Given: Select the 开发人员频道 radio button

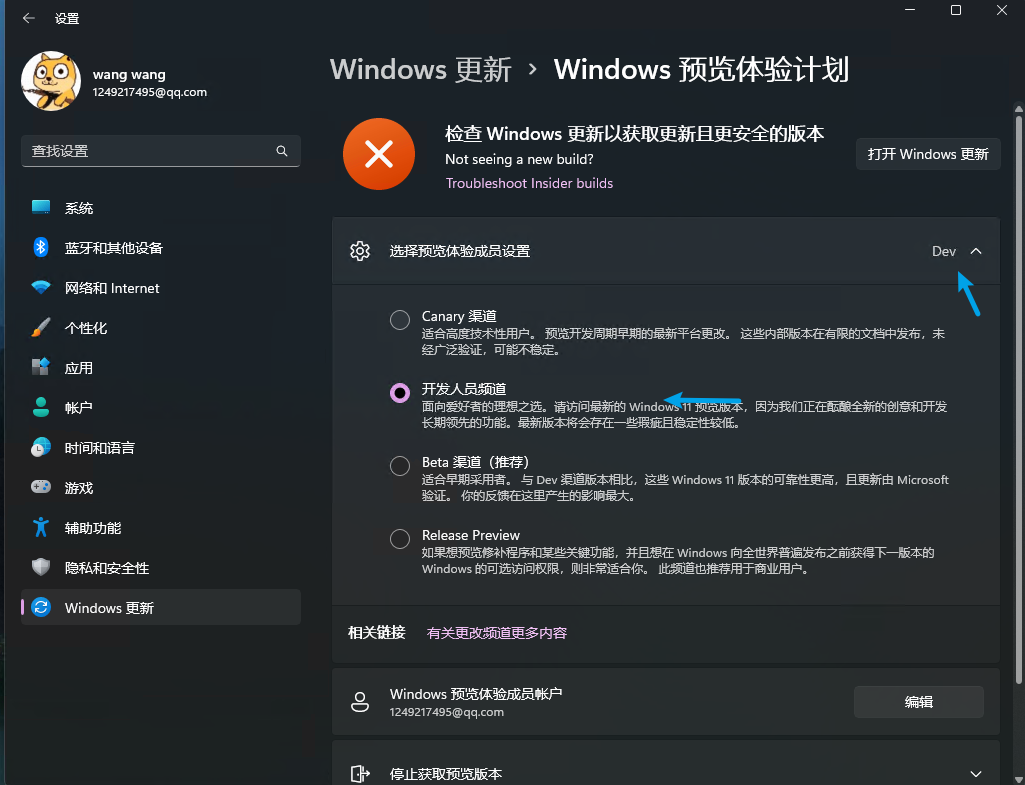Looking at the screenshot, I should click(x=399, y=393).
